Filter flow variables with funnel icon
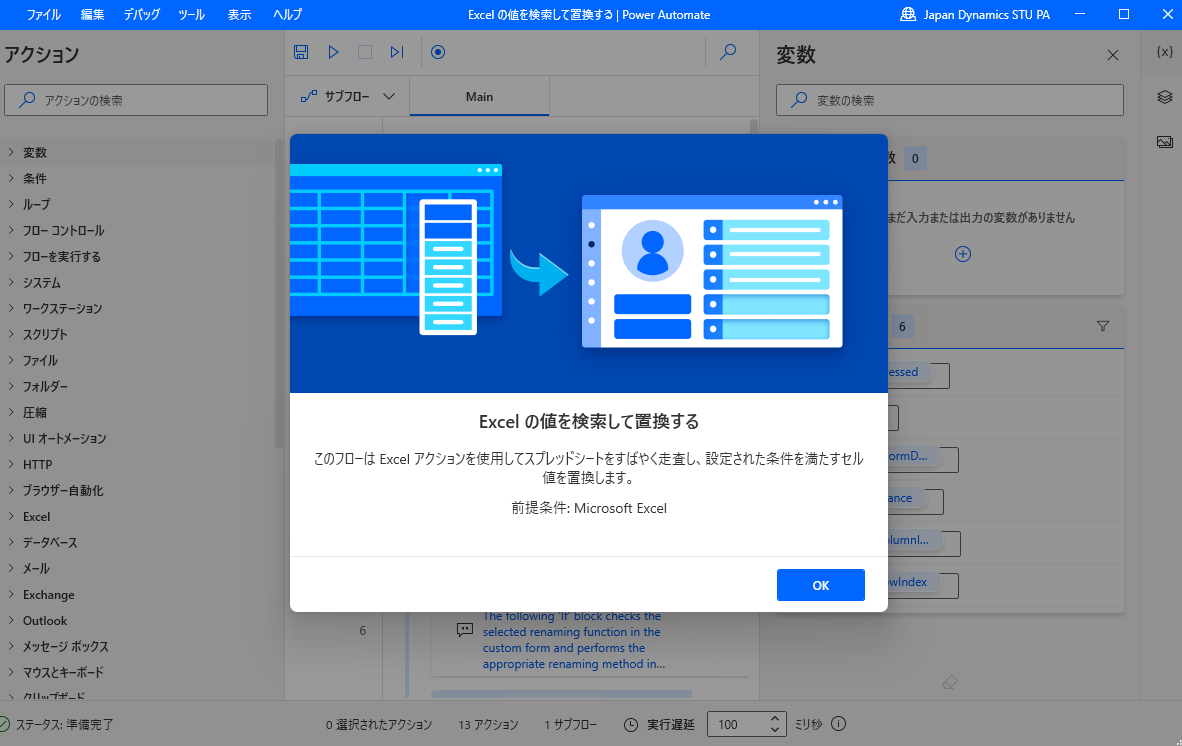 point(1103,326)
